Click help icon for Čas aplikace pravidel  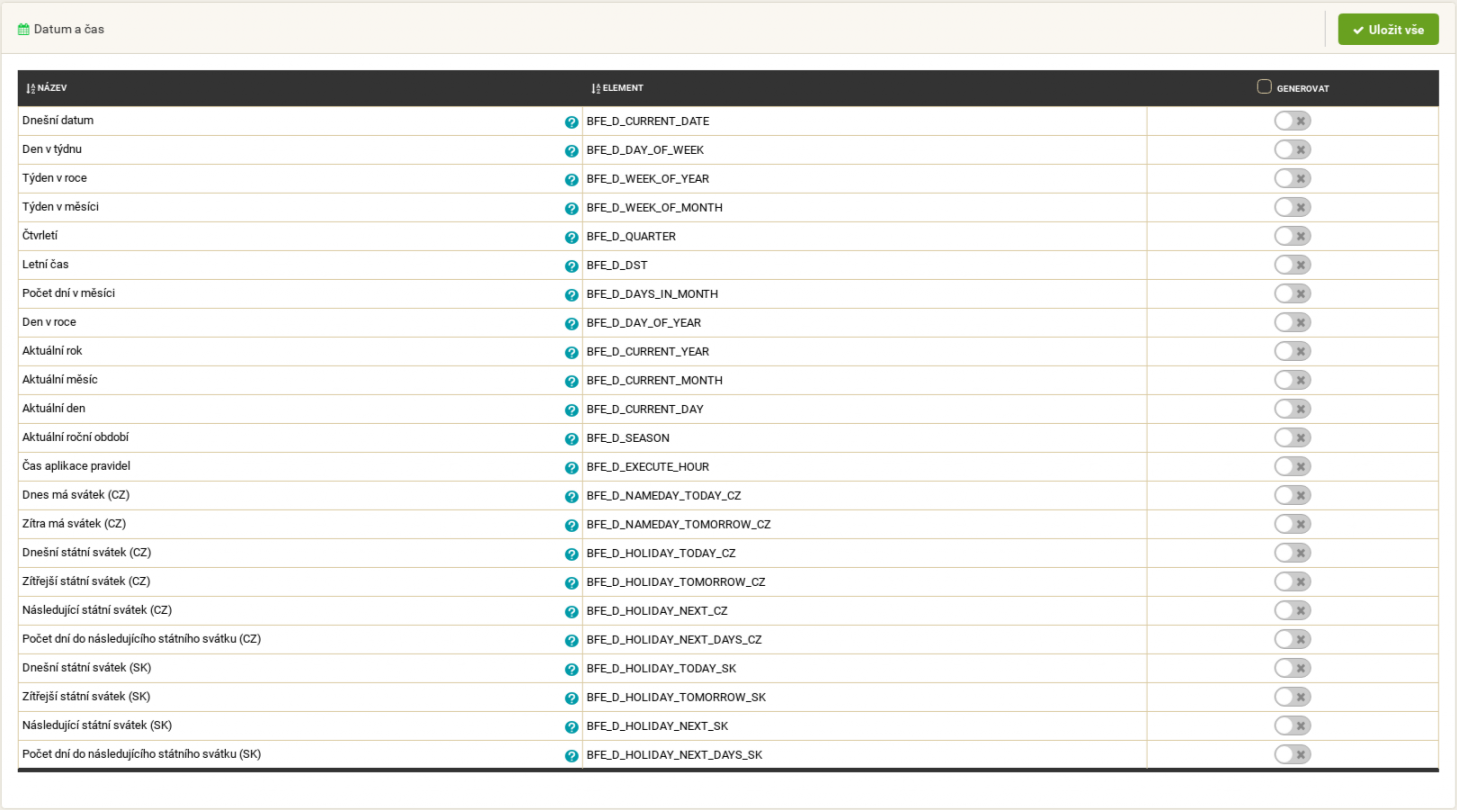[572, 468]
